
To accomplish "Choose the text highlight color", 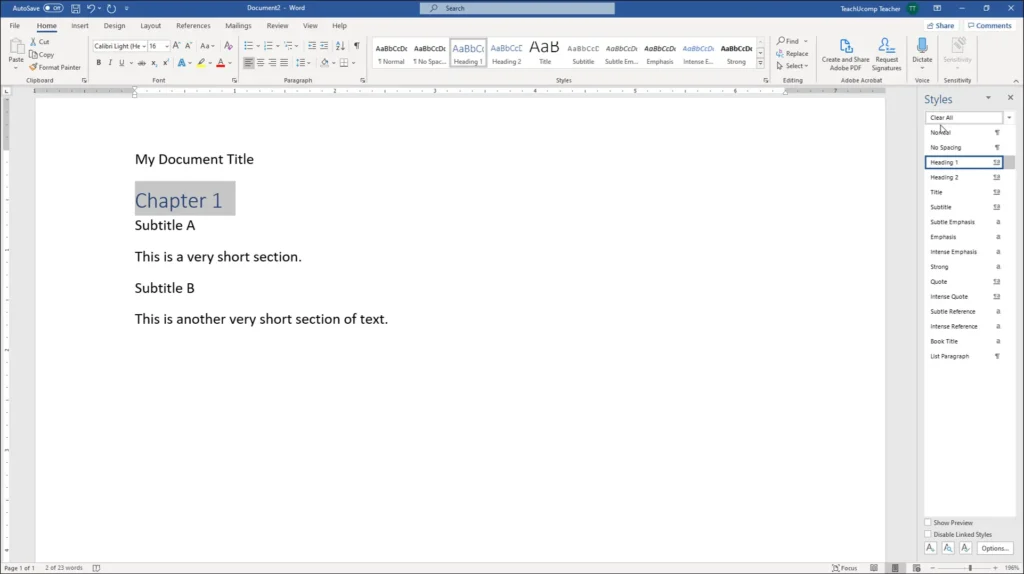I will 201,63.
